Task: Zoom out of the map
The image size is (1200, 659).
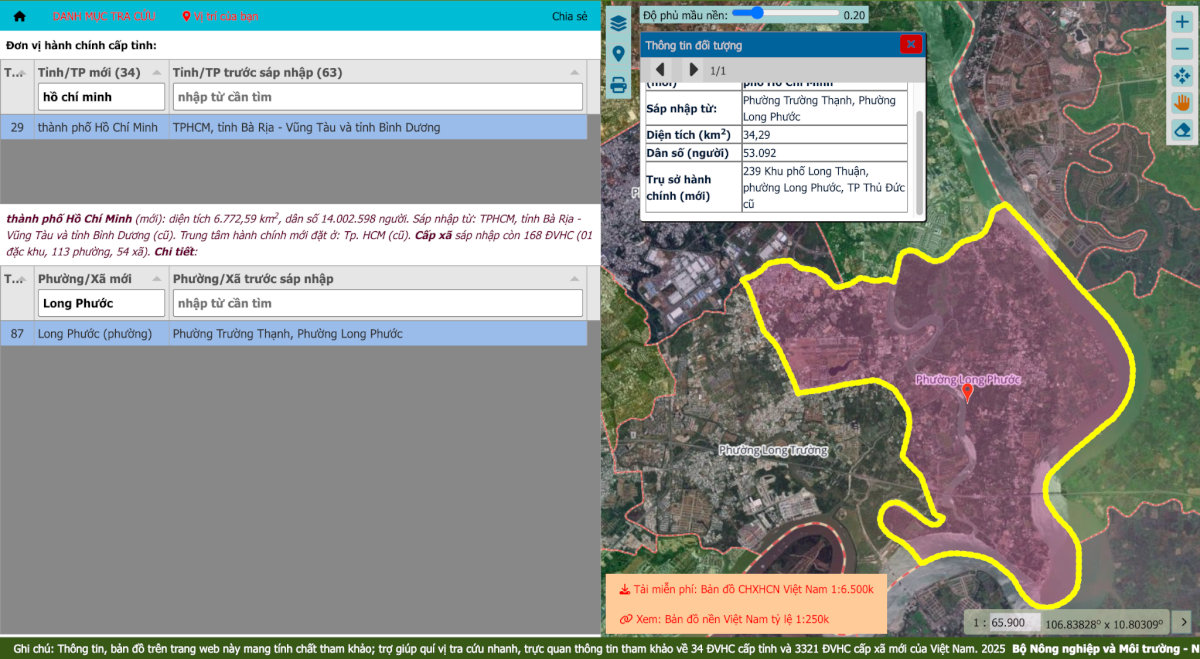Action: point(1181,49)
